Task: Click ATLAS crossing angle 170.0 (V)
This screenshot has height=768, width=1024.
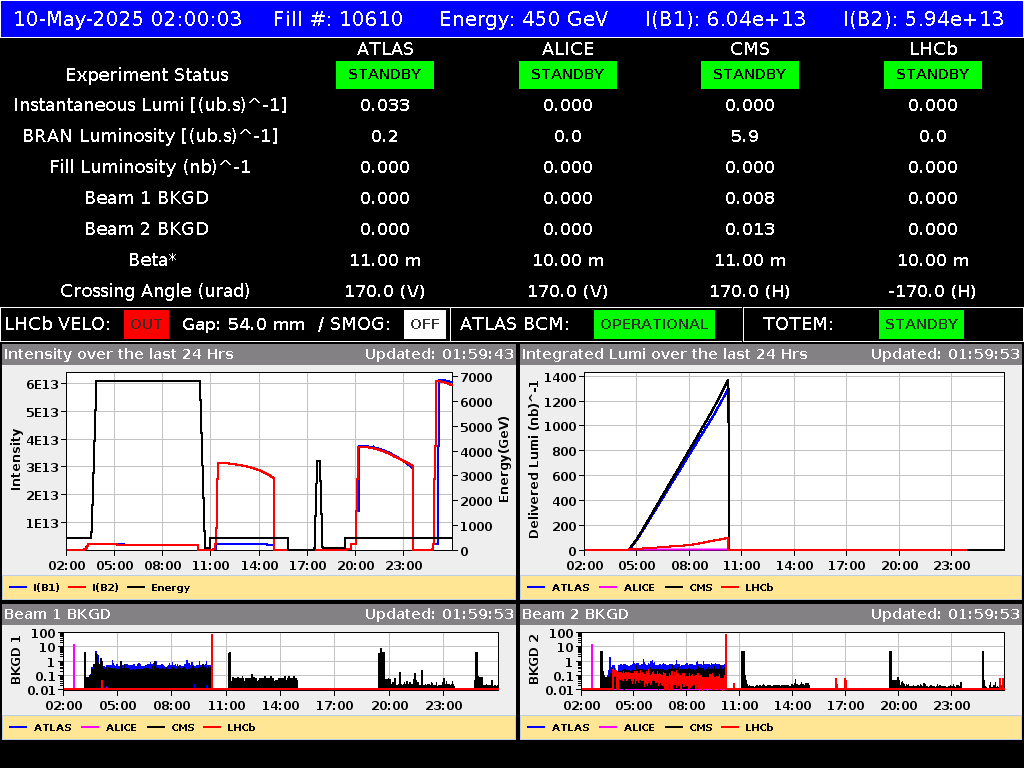Action: click(385, 291)
